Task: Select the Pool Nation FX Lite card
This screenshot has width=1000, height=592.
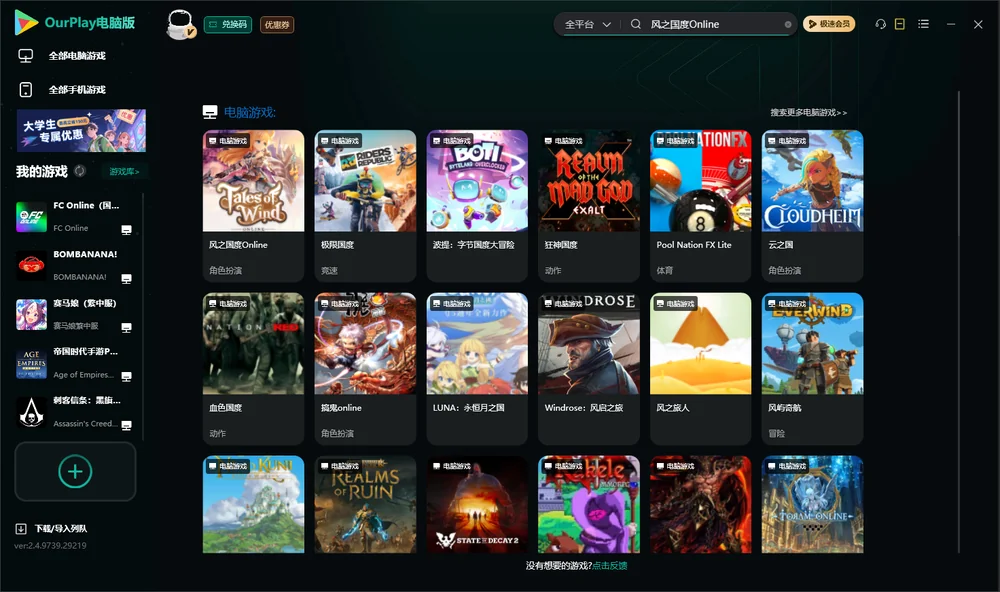Action: point(701,205)
